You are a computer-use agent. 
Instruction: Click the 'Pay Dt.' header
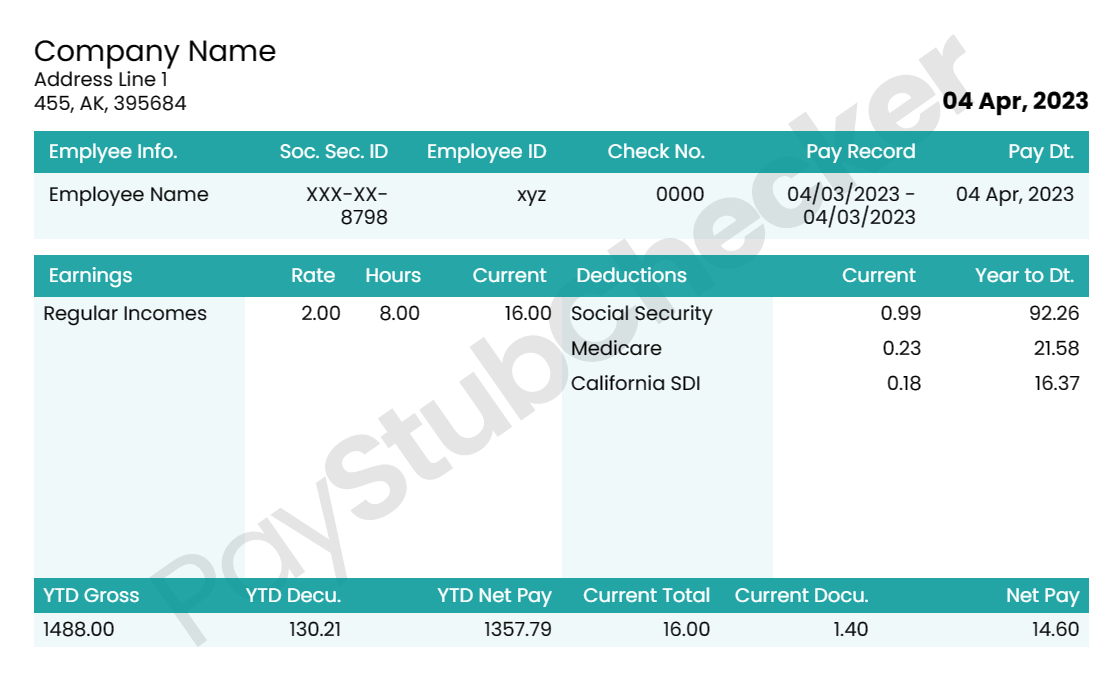pos(1041,152)
